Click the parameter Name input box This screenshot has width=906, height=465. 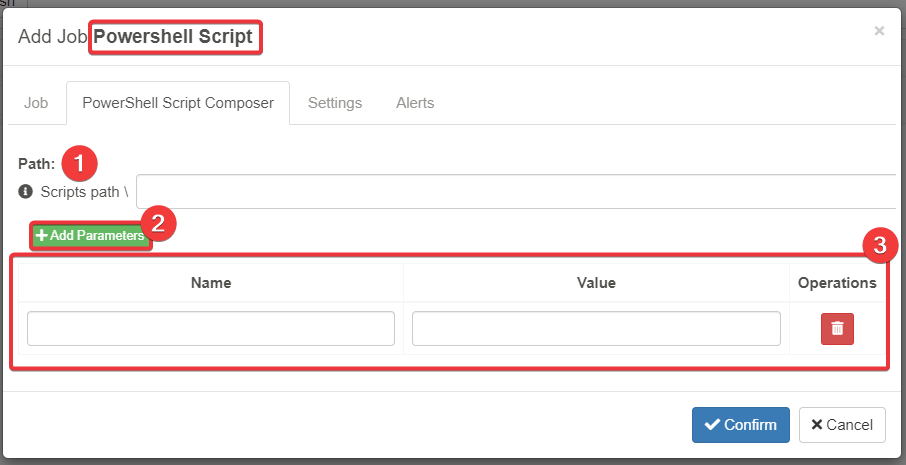tap(211, 329)
